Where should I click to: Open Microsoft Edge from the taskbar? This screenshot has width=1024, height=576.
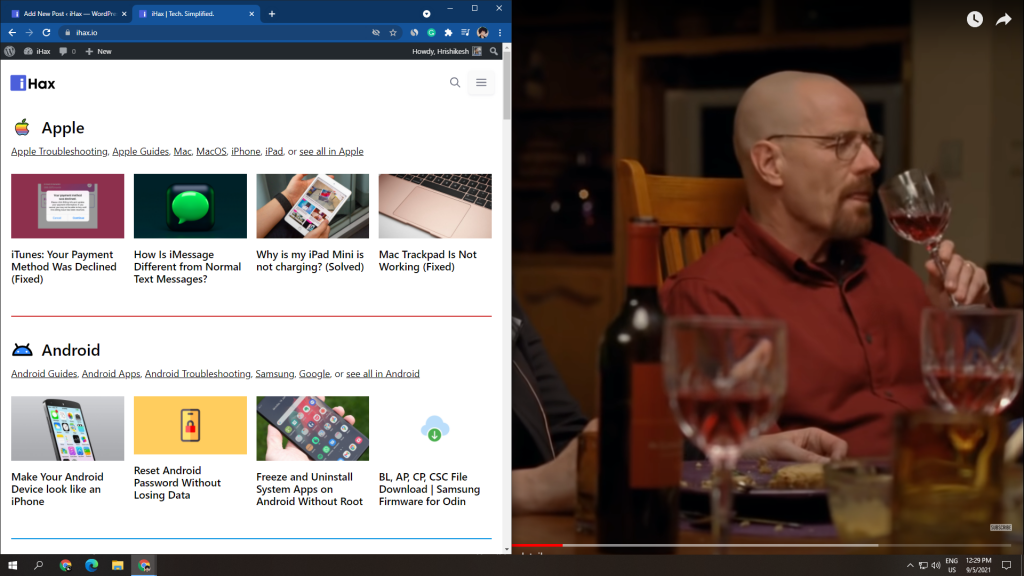pyautogui.click(x=91, y=565)
